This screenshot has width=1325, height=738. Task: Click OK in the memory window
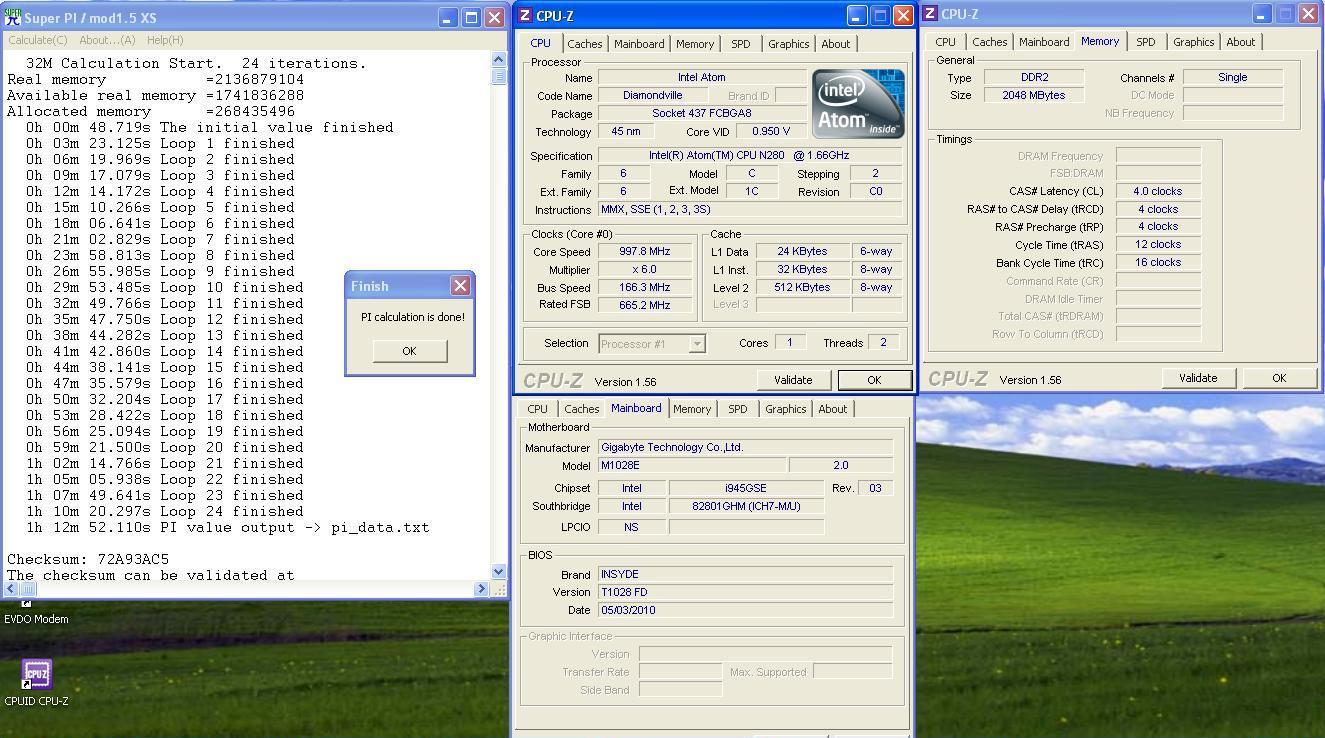pos(1279,378)
